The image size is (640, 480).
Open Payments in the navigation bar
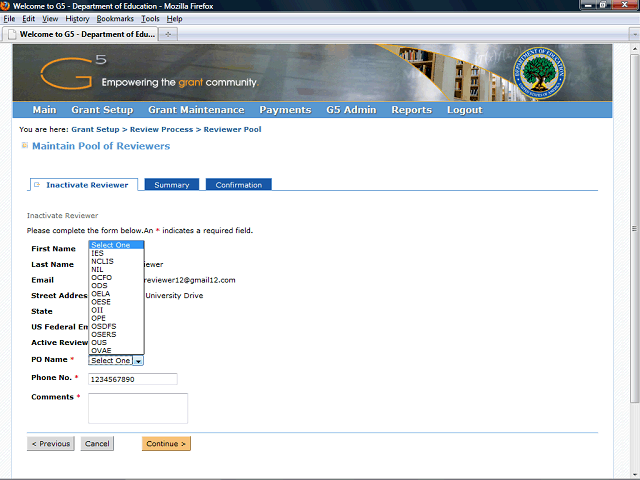[285, 110]
